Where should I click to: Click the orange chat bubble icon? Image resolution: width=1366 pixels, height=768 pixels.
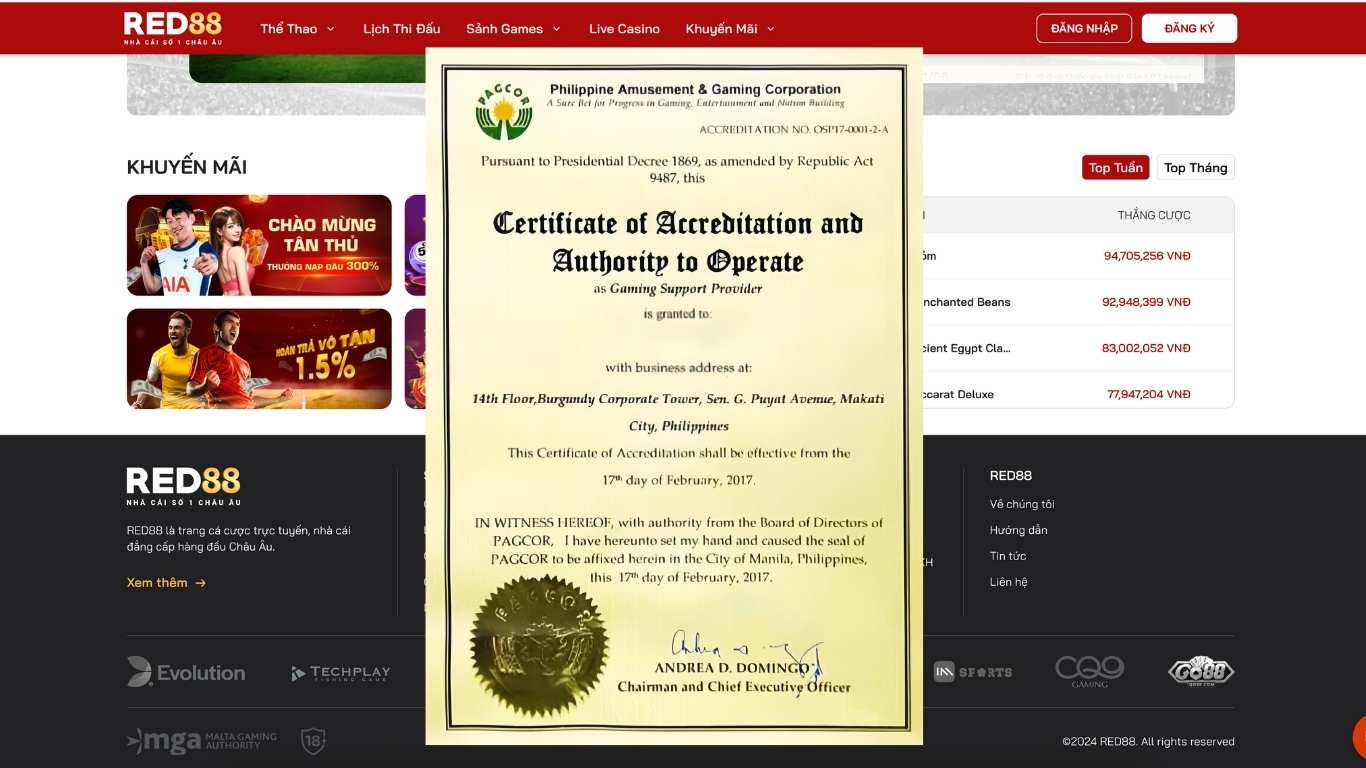(x=1359, y=737)
